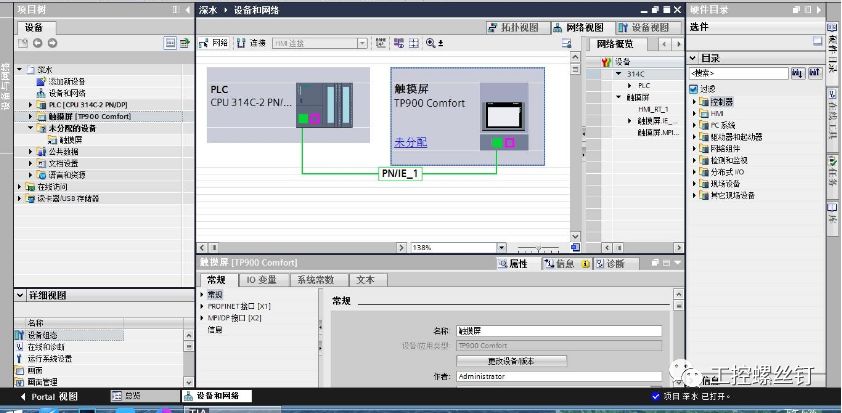The height and width of the screenshot is (413, 842).
Task: Click the 设备和网络 bottom bar button
Action: (x=216, y=396)
